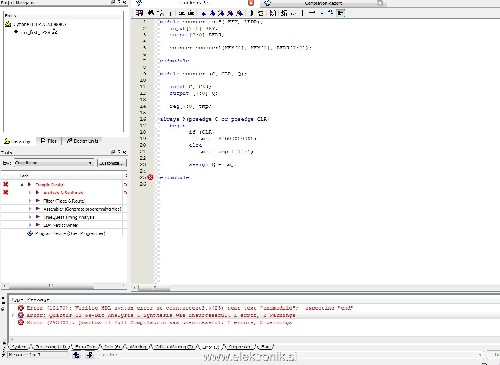Expand the Analysis & Synthesis task
The width and height of the screenshot is (500, 365).
pos(30,193)
